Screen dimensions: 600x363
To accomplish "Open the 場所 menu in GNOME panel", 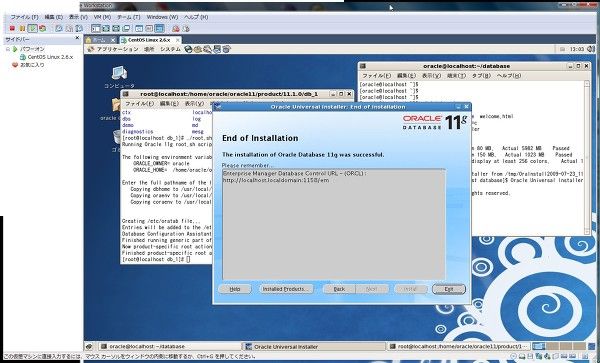I will tap(149, 49).
